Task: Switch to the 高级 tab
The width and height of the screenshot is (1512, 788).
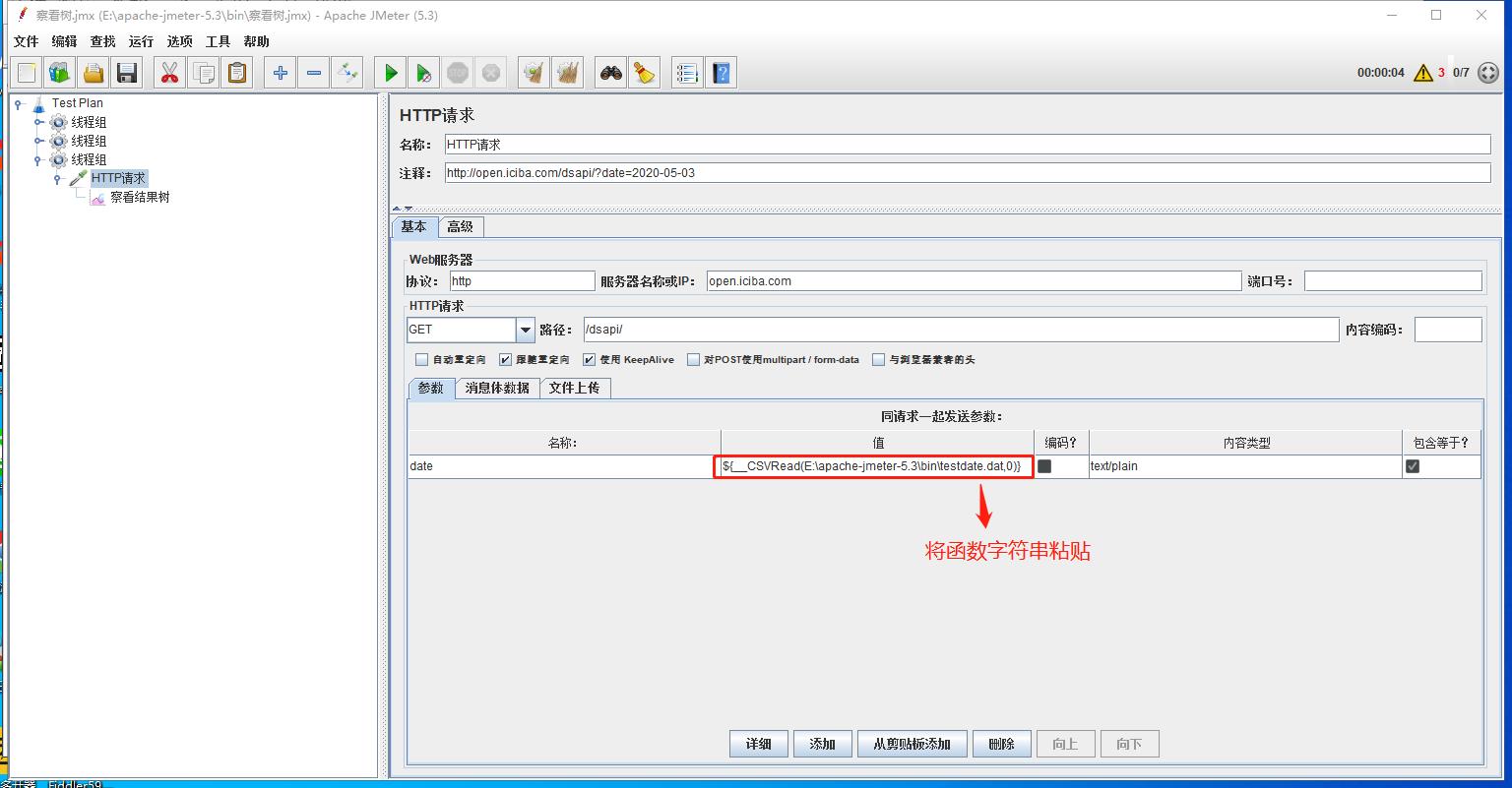Action: [x=461, y=227]
